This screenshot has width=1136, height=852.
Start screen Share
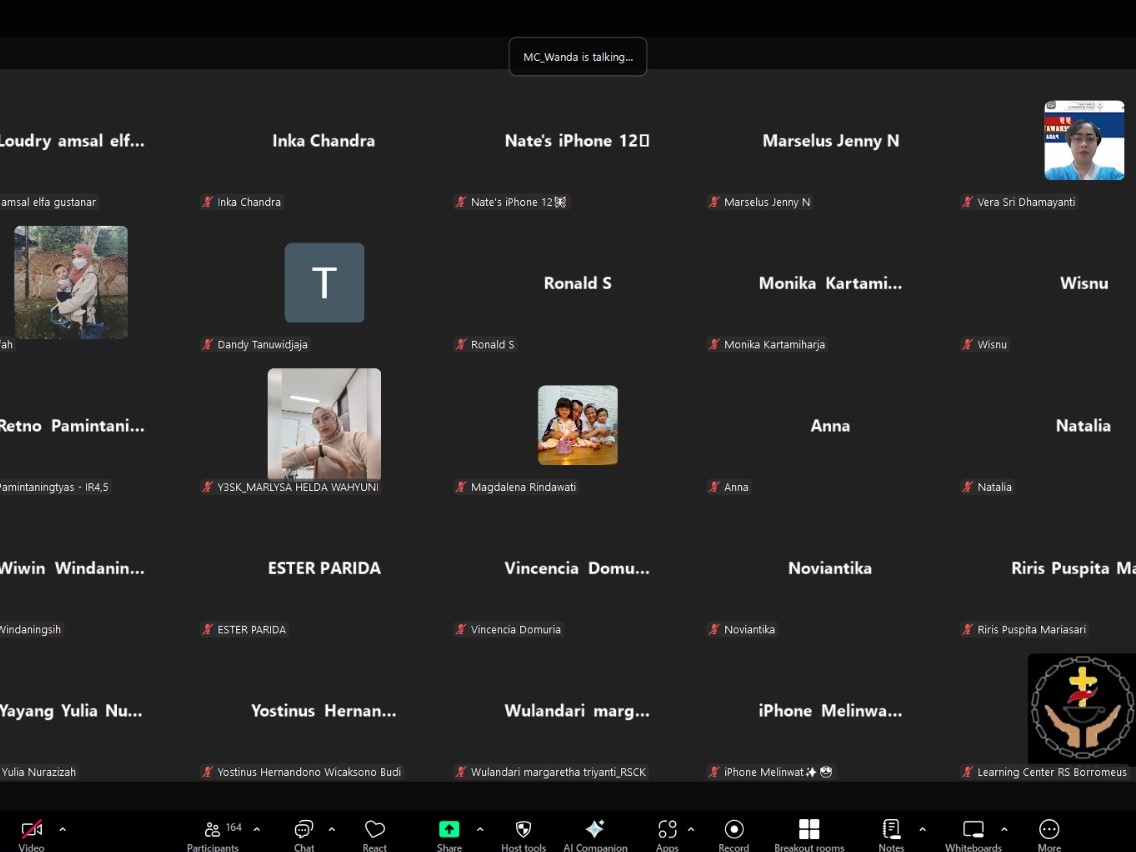click(449, 830)
